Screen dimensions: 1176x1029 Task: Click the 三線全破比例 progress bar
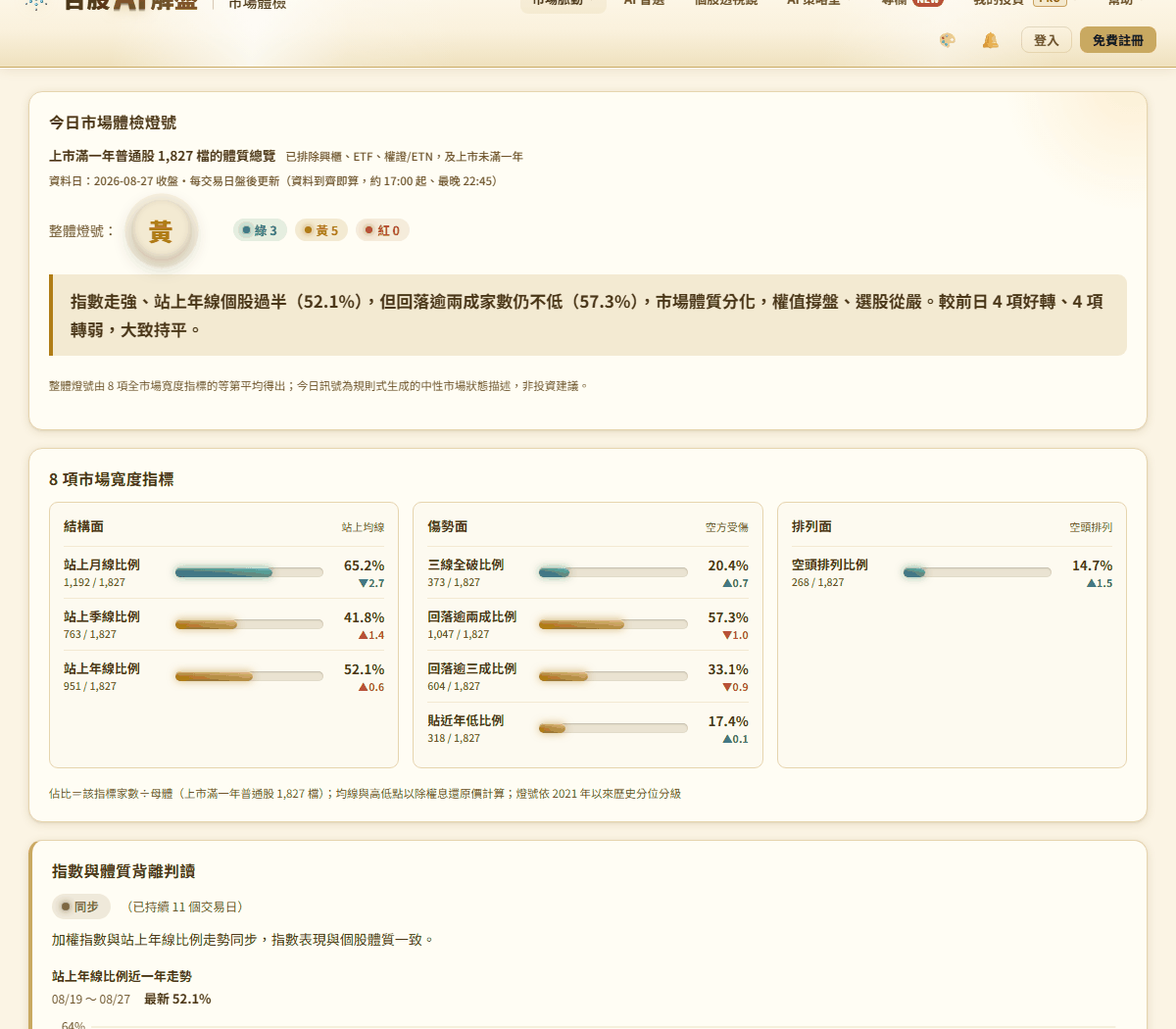[613, 572]
